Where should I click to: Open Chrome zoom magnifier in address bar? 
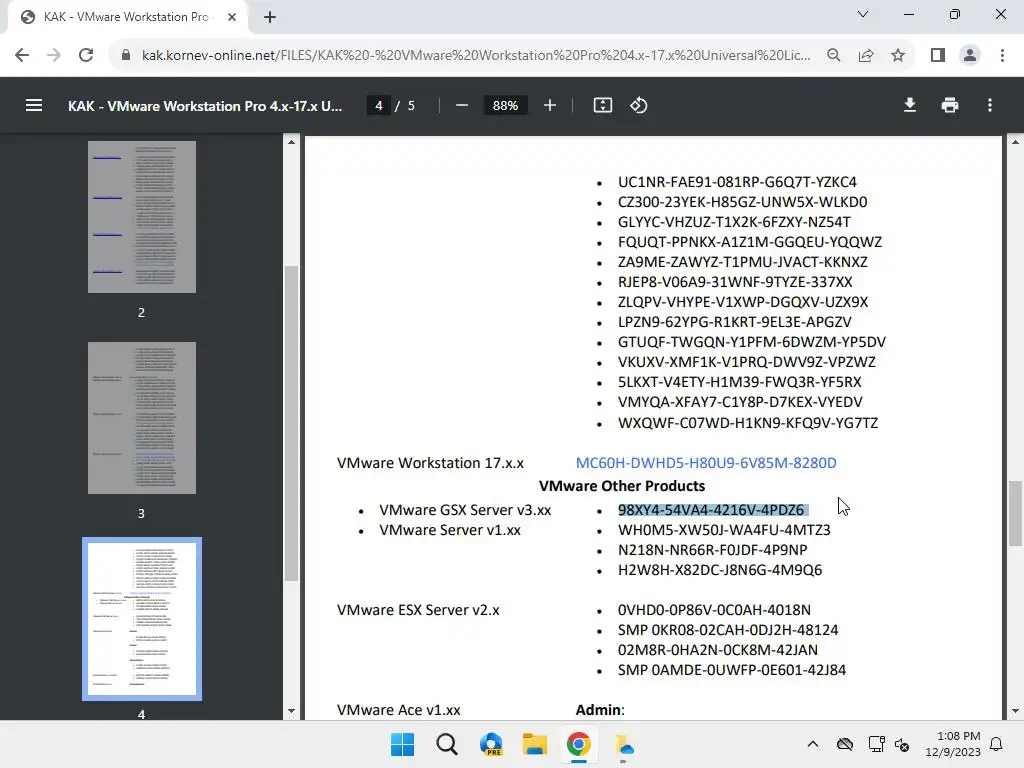[x=833, y=56]
